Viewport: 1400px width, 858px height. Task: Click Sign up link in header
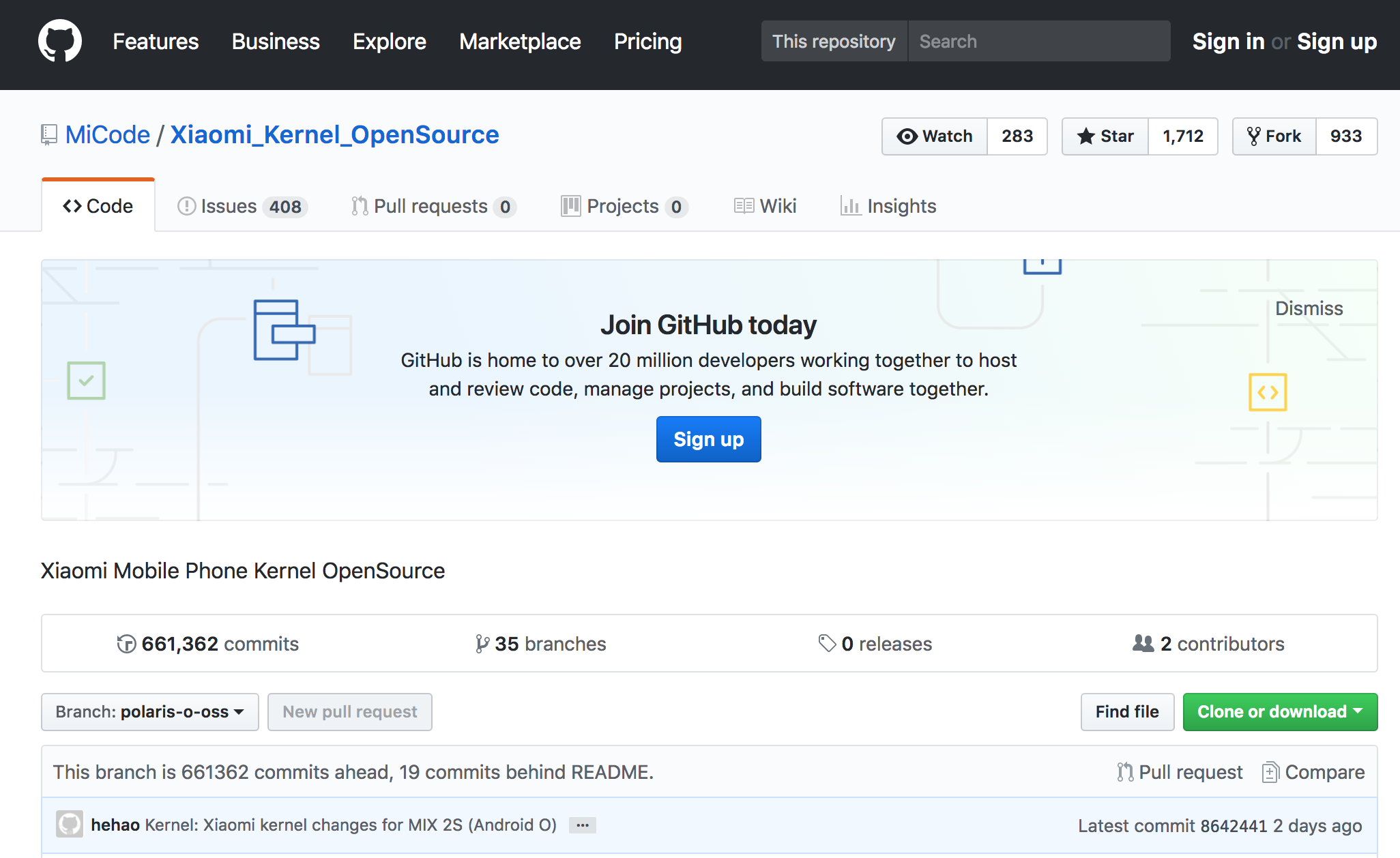tap(1337, 42)
